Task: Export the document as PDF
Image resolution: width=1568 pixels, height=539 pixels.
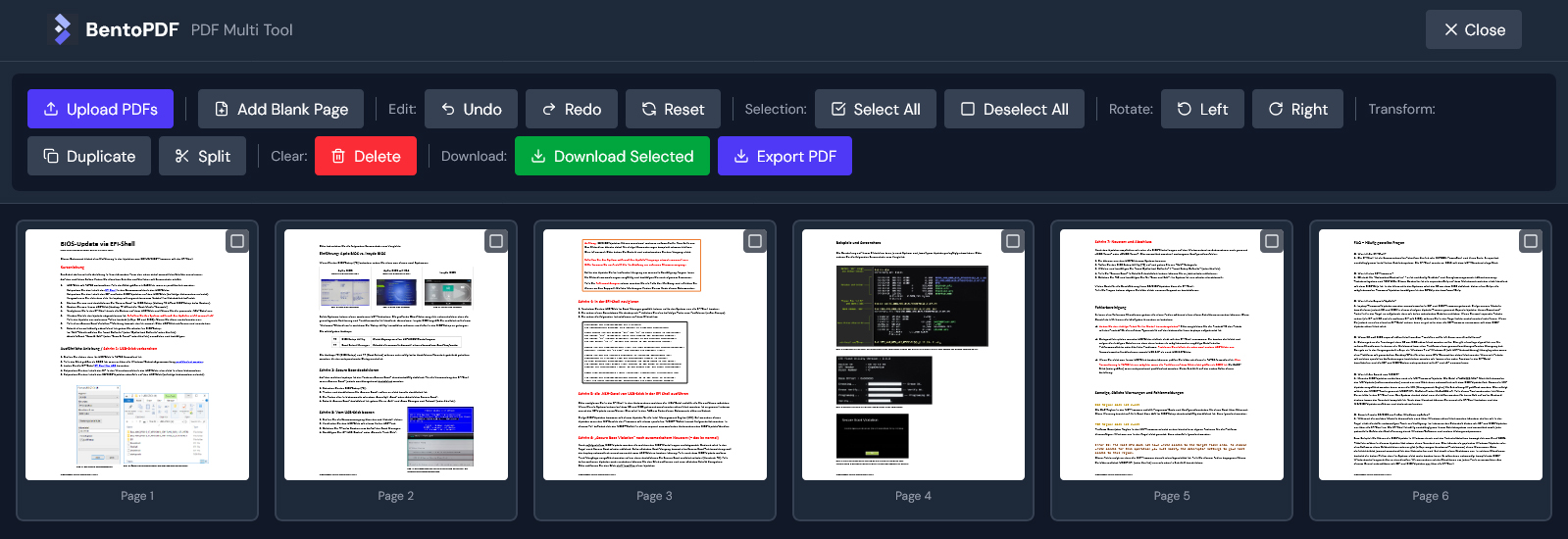Action: 784,156
